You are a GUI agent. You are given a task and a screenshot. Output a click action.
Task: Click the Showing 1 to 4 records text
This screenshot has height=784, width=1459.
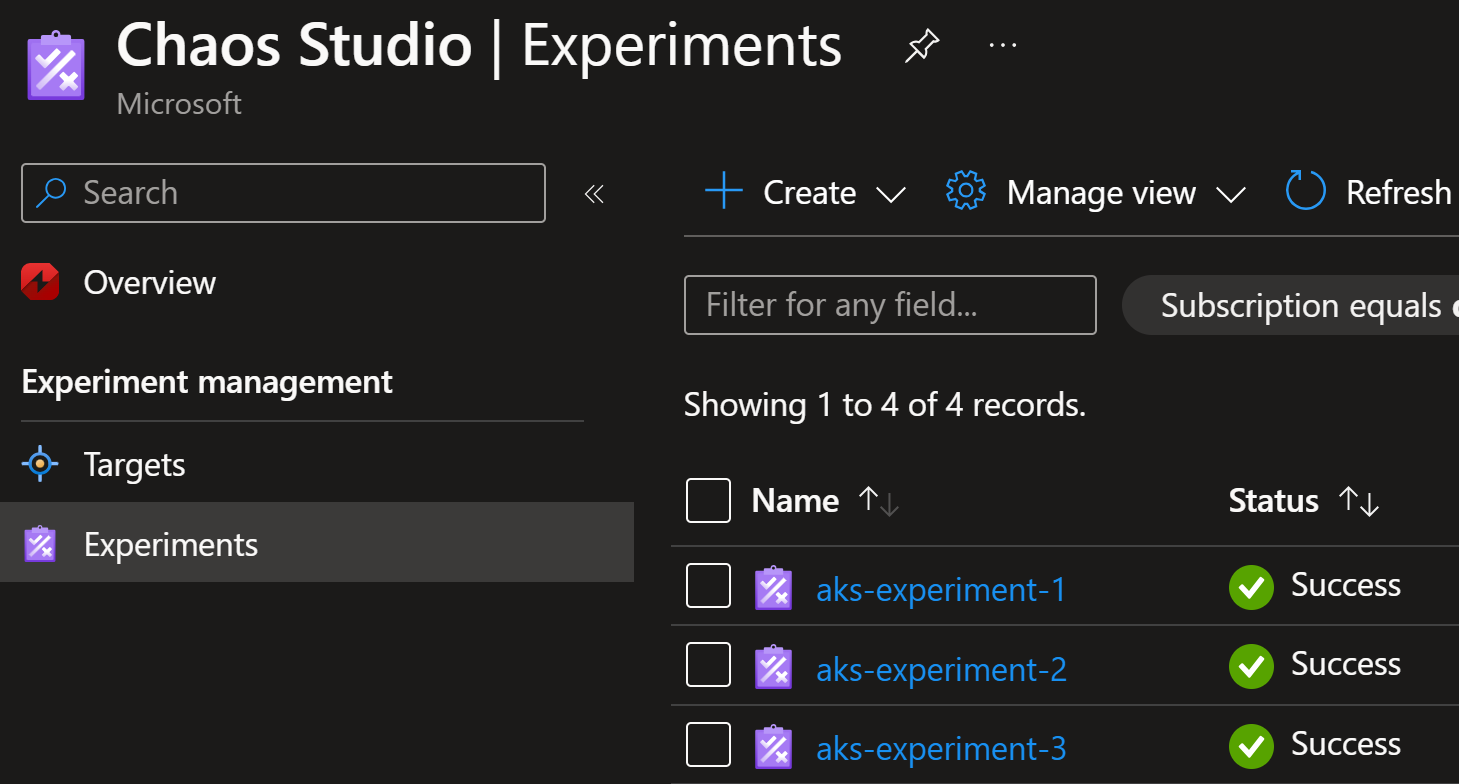coord(885,405)
